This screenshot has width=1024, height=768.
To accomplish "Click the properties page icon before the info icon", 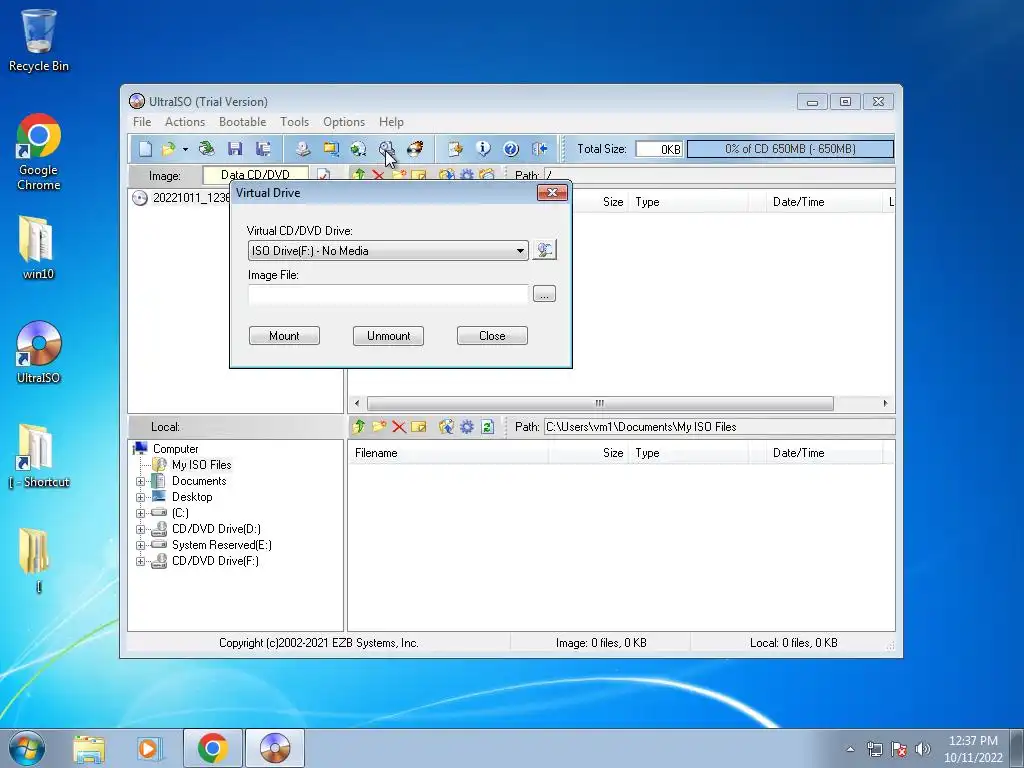I will pos(455,149).
